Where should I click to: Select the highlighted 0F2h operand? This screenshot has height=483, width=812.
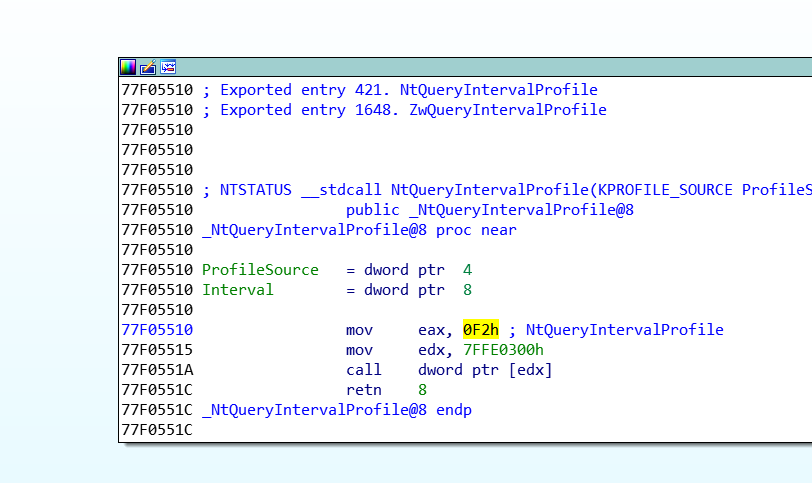[x=480, y=330]
